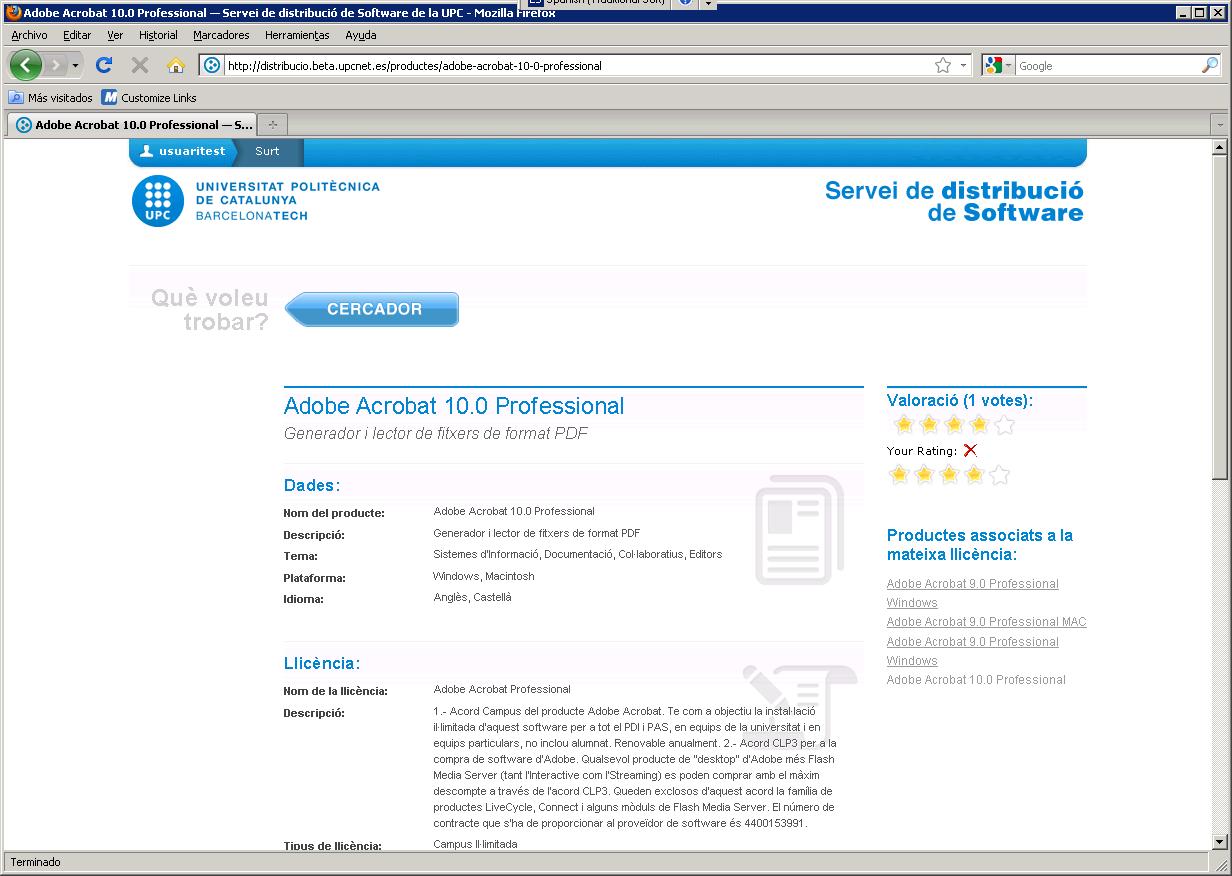
Task: Open a new tab with the plus button
Action: (x=272, y=125)
